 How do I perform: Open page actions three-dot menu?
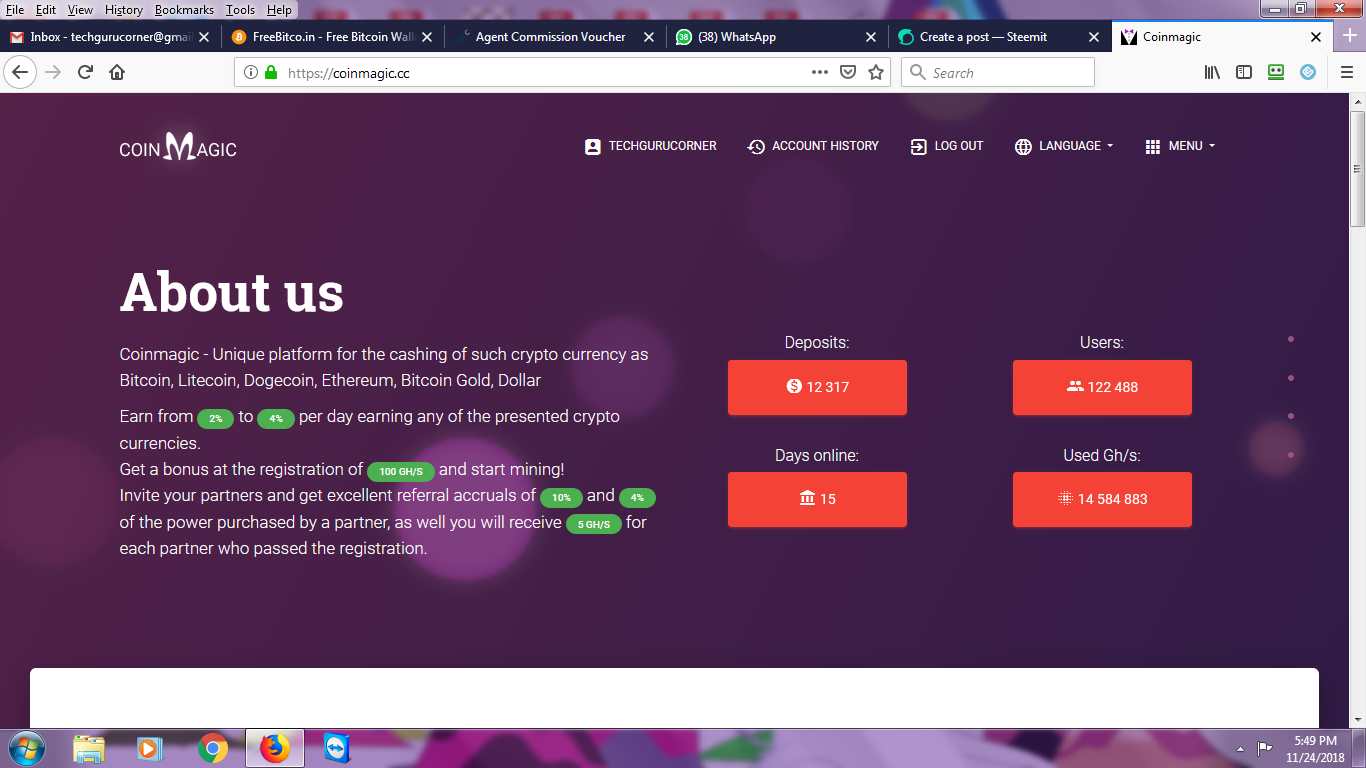pyautogui.click(x=820, y=72)
